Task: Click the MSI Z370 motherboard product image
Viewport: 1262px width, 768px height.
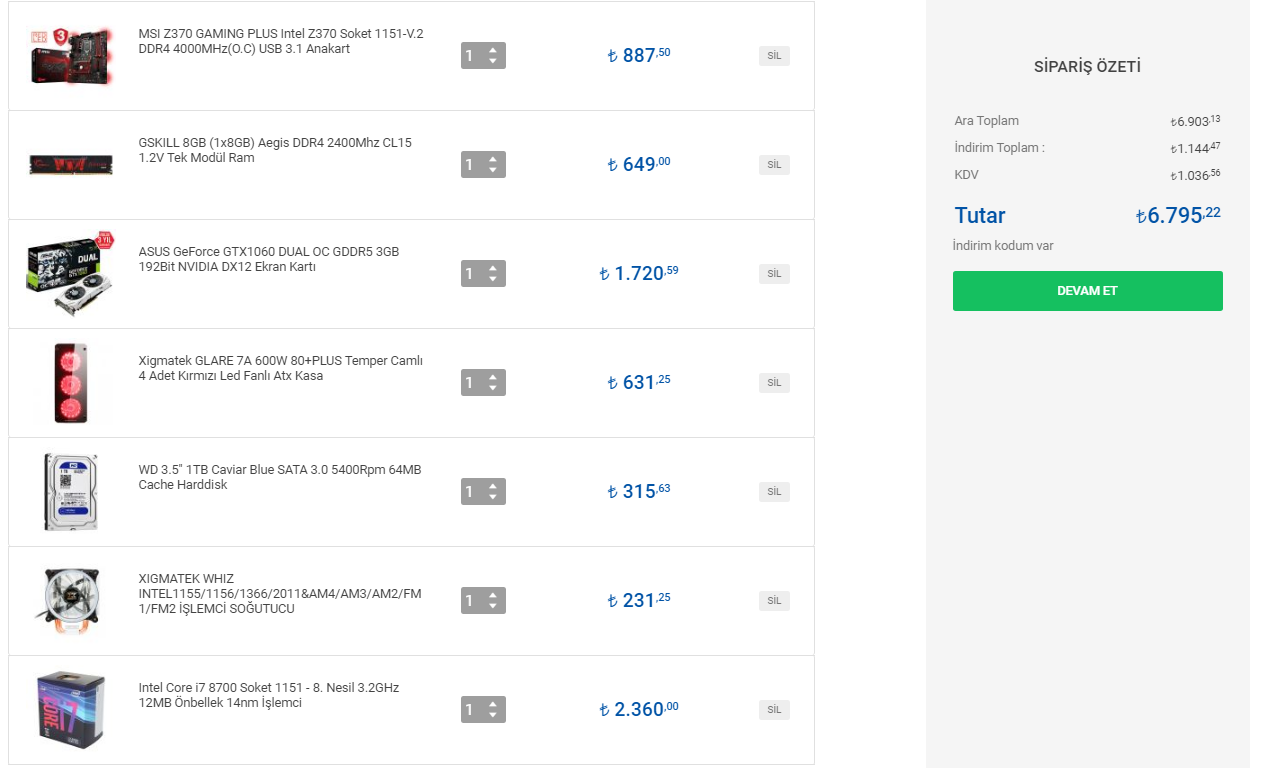Action: (x=70, y=56)
